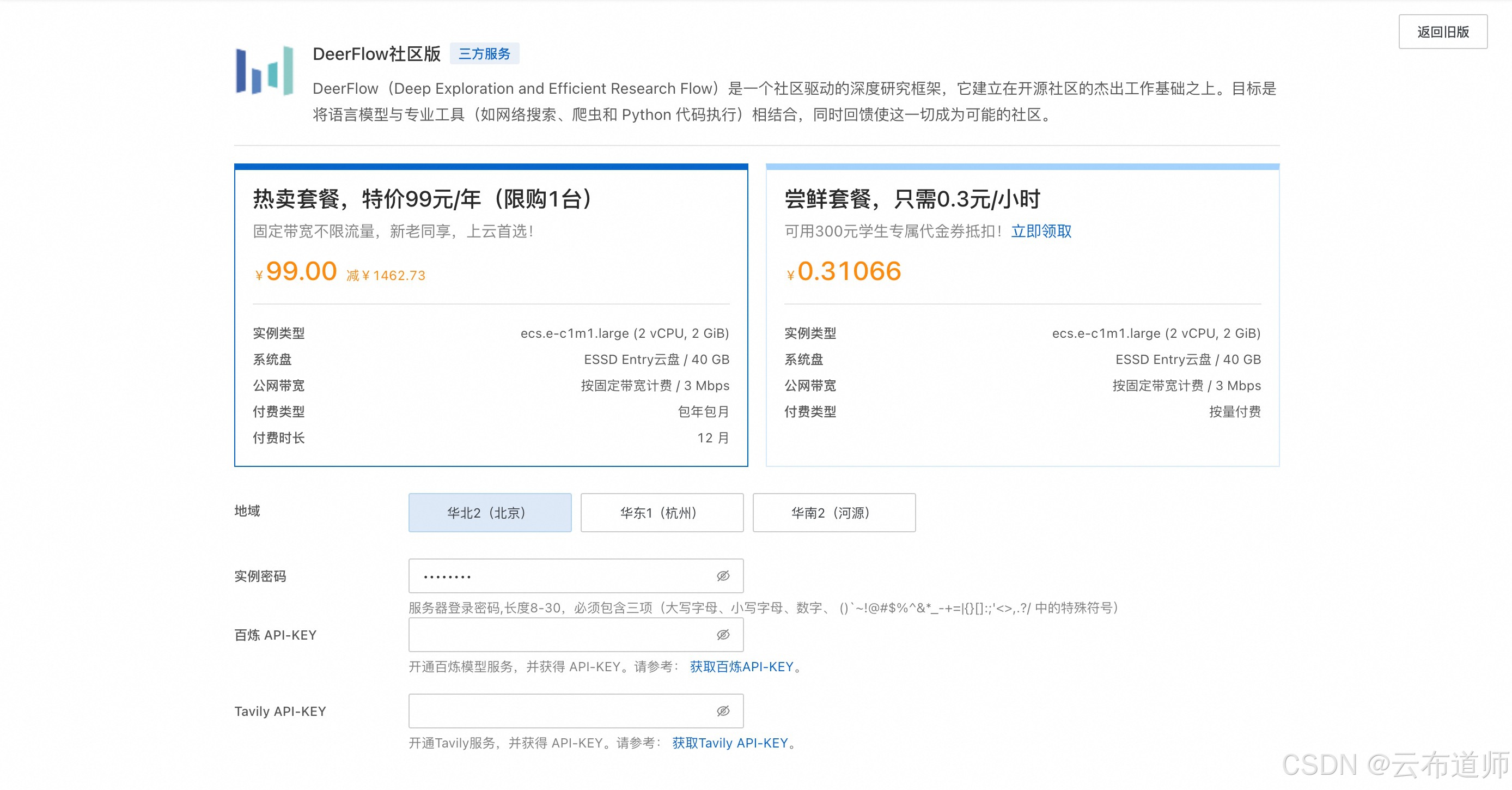The image size is (1512, 790).
Task: Show the instance password with eye icon
Action: [x=723, y=576]
